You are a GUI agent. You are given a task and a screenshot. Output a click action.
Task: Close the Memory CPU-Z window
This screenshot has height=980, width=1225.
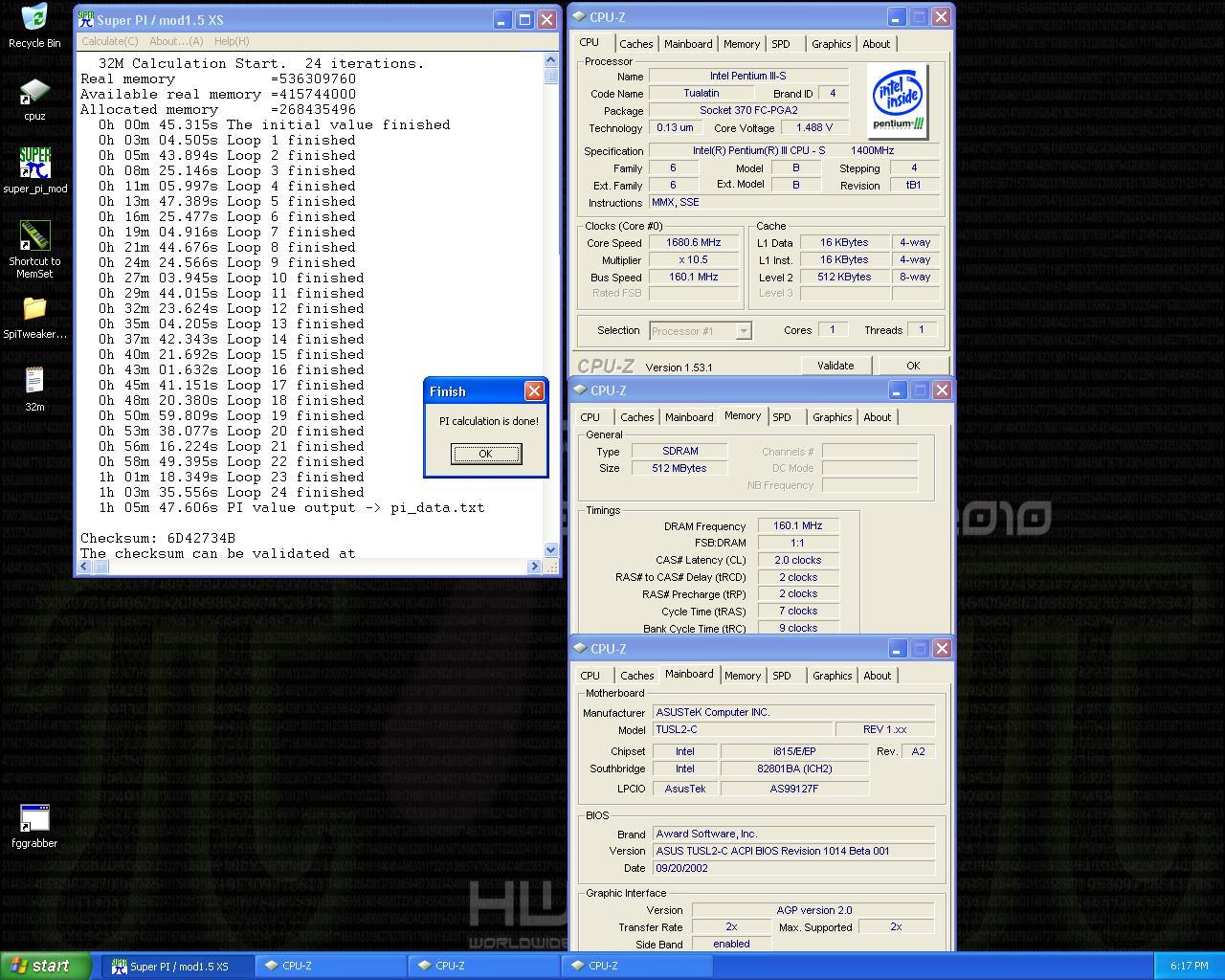pyautogui.click(x=942, y=390)
